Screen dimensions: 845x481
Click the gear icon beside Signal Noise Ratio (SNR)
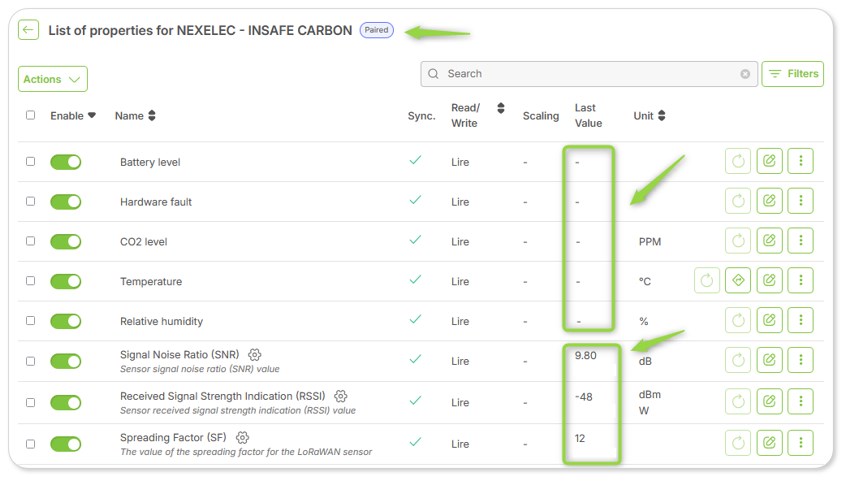pos(254,354)
